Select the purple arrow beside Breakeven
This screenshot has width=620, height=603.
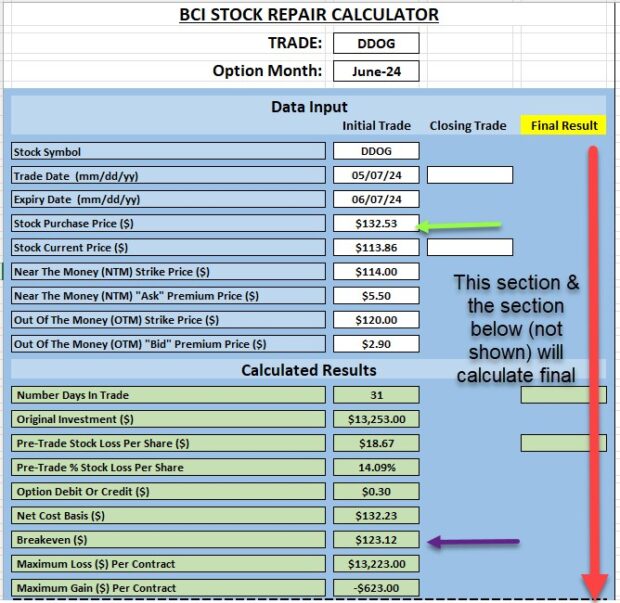pyautogui.click(x=474, y=542)
